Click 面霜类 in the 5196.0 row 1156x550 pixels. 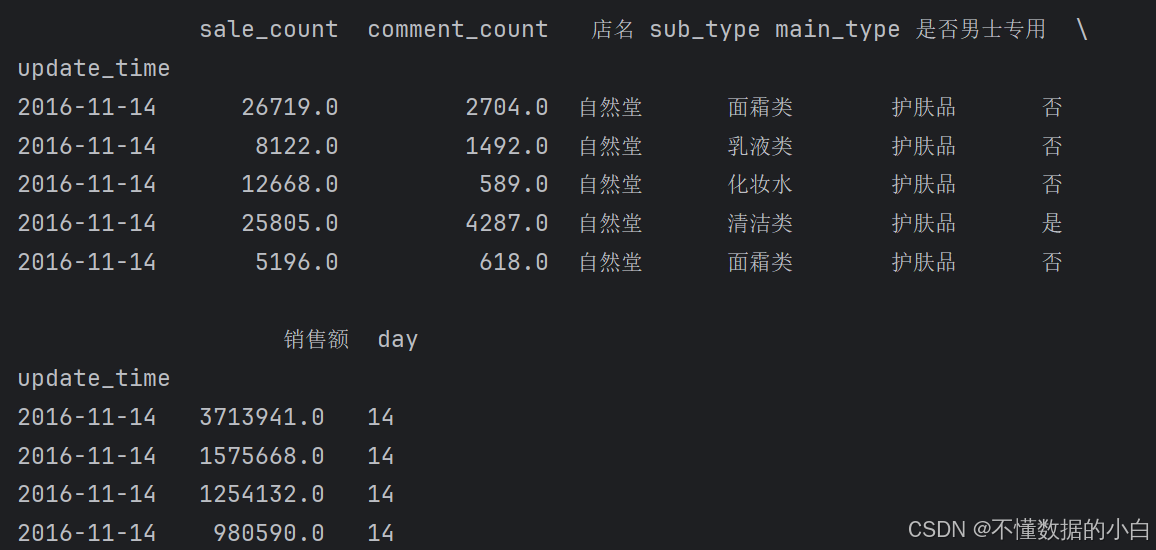coord(760,262)
